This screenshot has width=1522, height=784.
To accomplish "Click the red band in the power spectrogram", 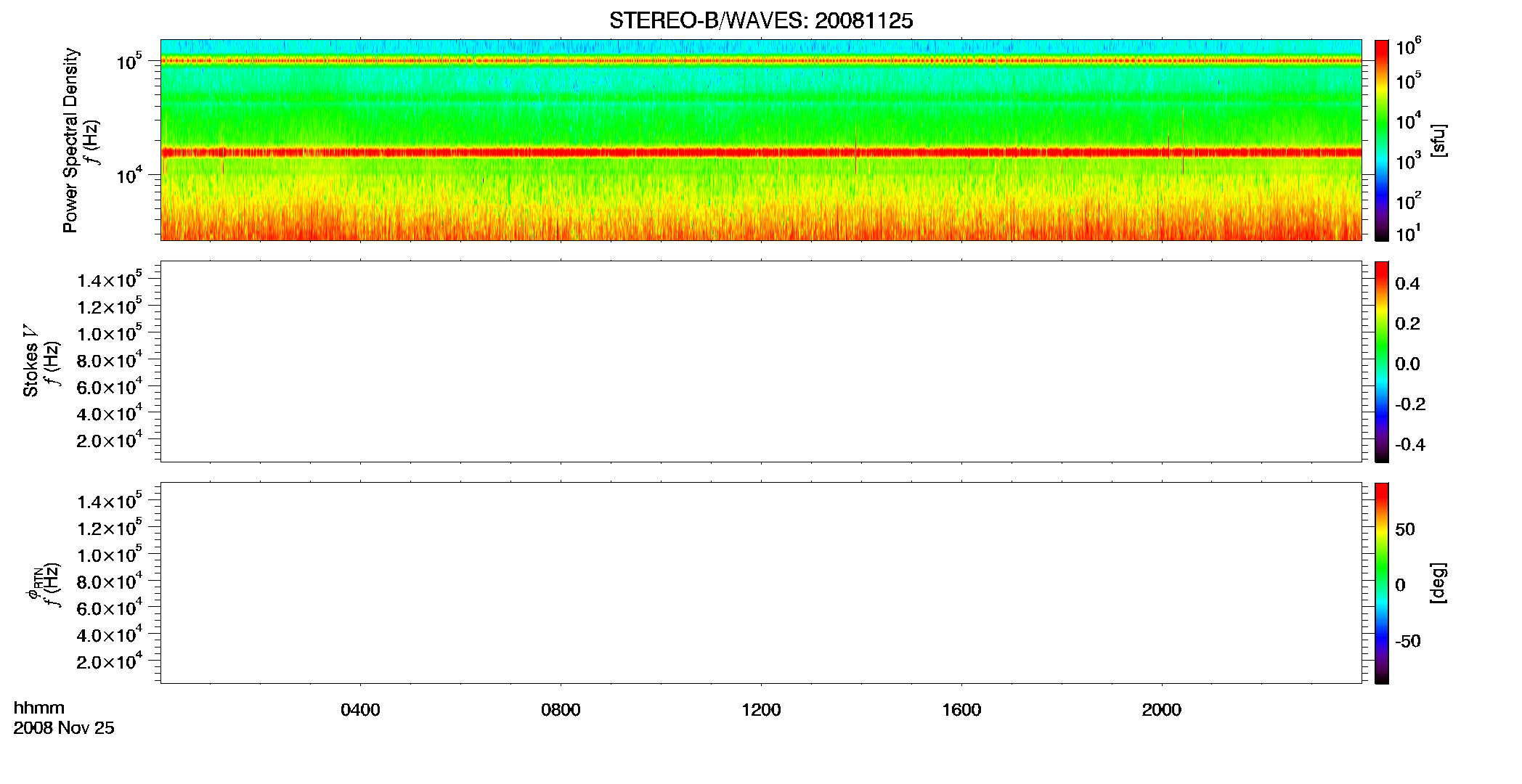I will pyautogui.click(x=761, y=152).
